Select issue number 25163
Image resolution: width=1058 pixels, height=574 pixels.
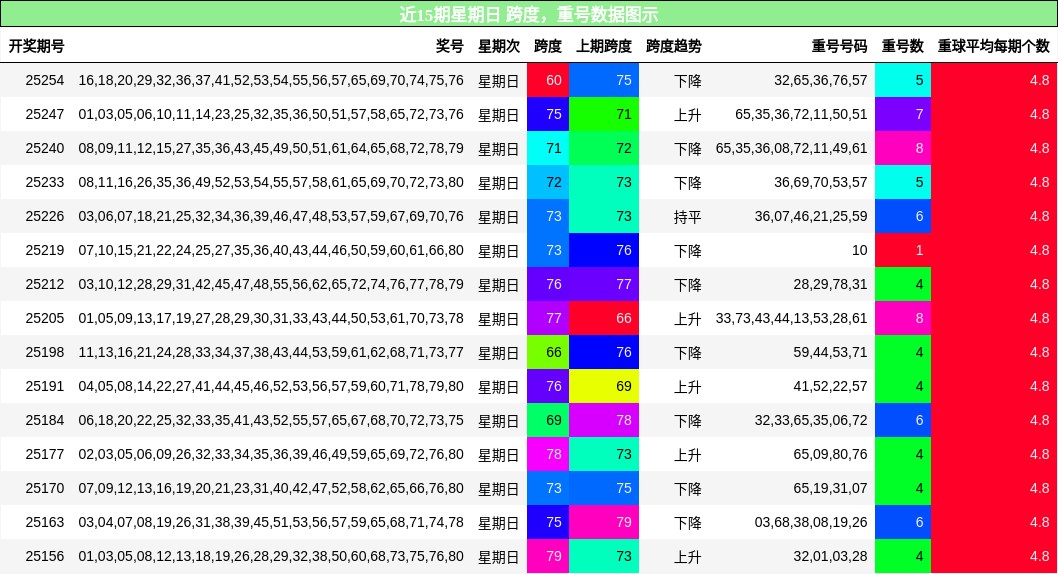click(x=45, y=522)
